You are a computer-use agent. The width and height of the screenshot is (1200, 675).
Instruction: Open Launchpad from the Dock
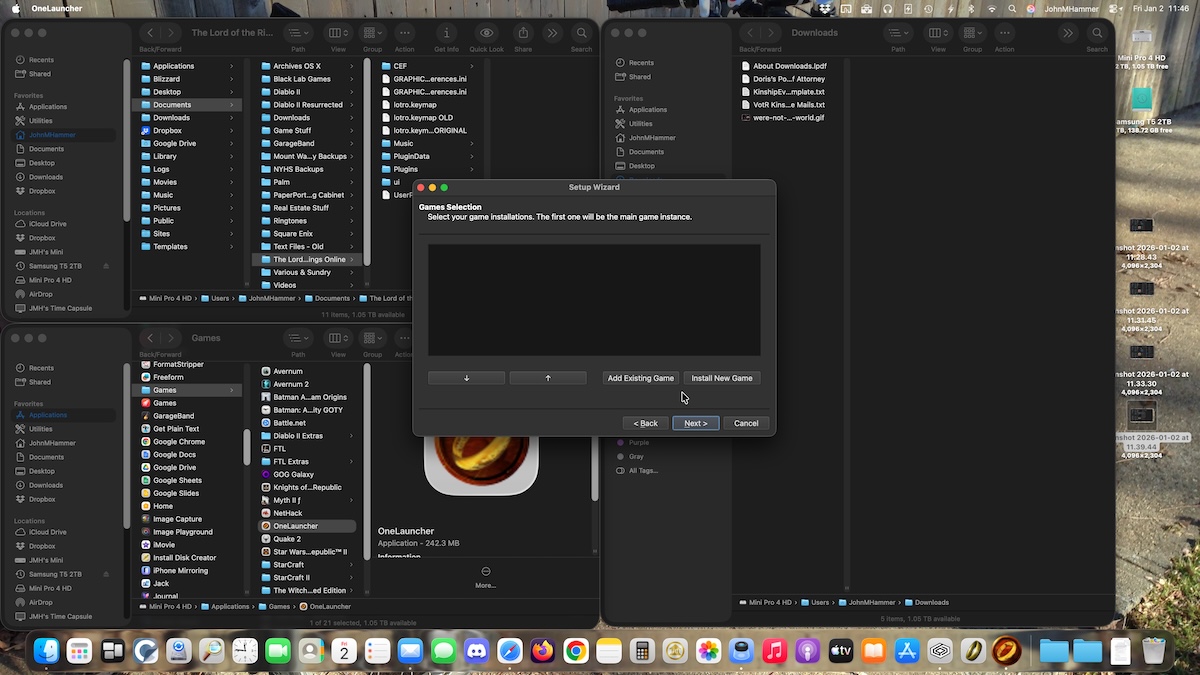79,651
